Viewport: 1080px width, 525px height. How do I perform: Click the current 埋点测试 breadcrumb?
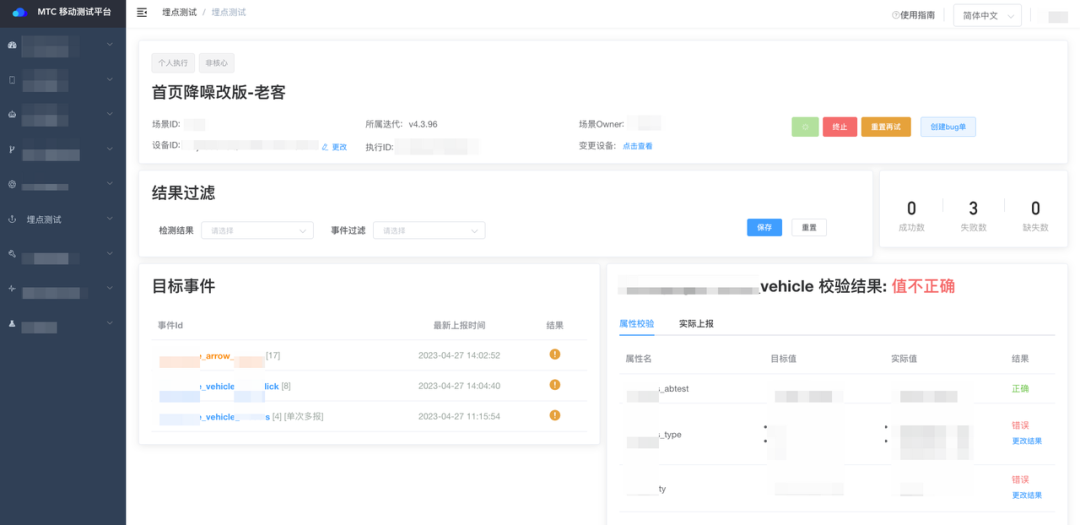(229, 12)
